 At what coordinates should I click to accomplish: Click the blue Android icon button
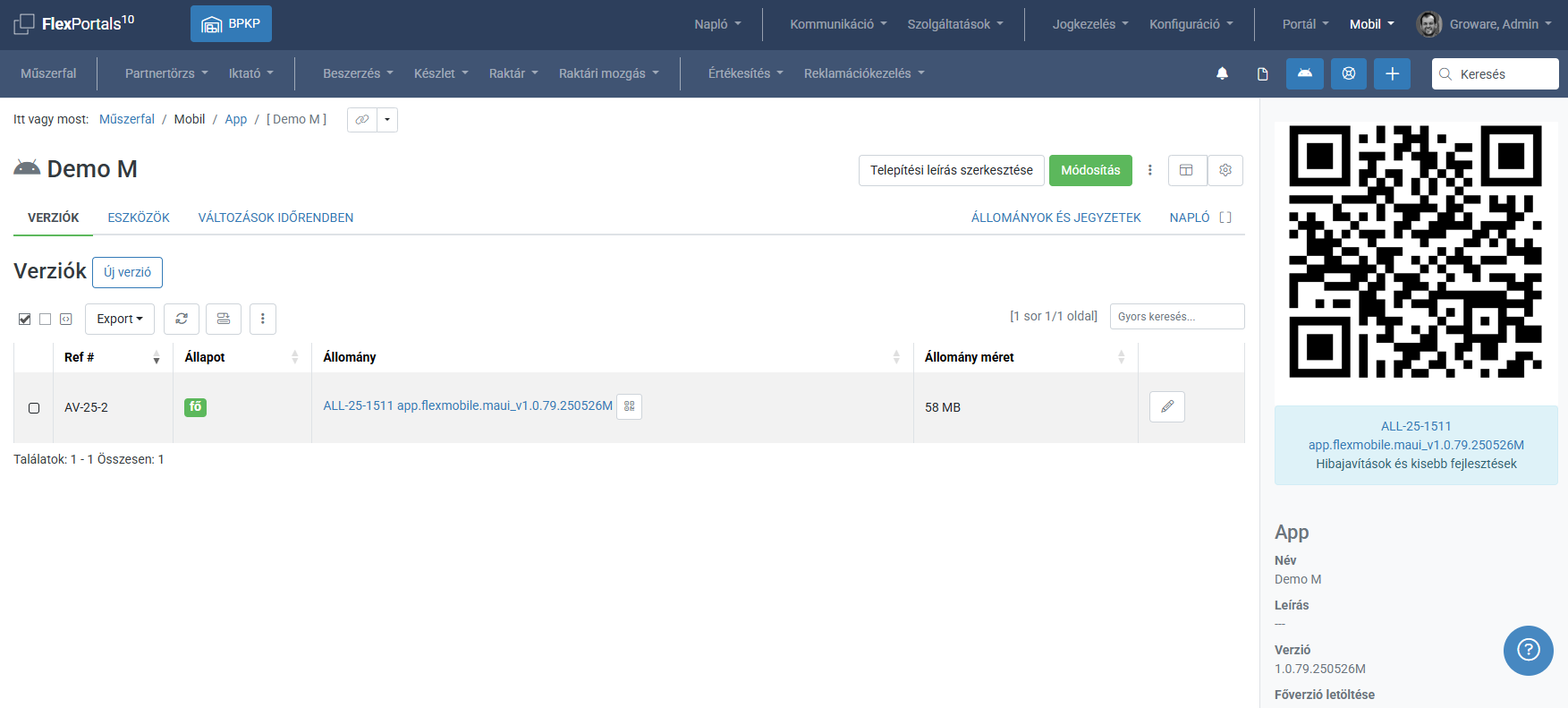point(1305,73)
